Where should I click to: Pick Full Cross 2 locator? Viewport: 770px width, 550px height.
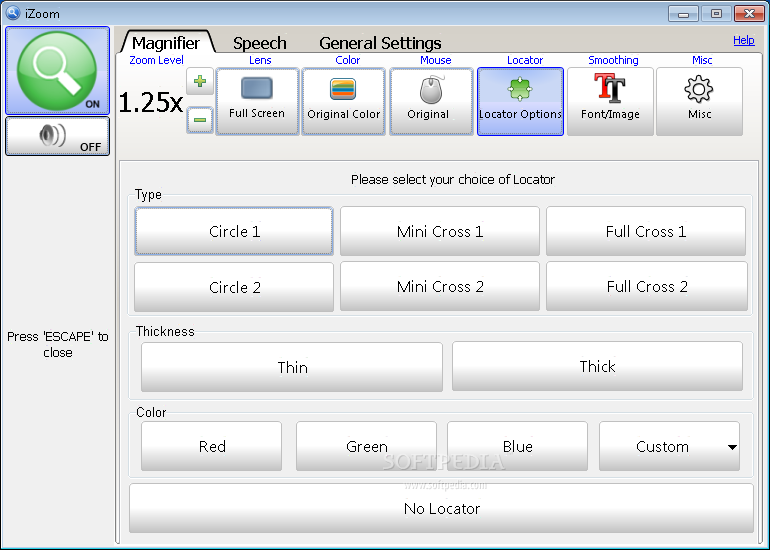[647, 286]
